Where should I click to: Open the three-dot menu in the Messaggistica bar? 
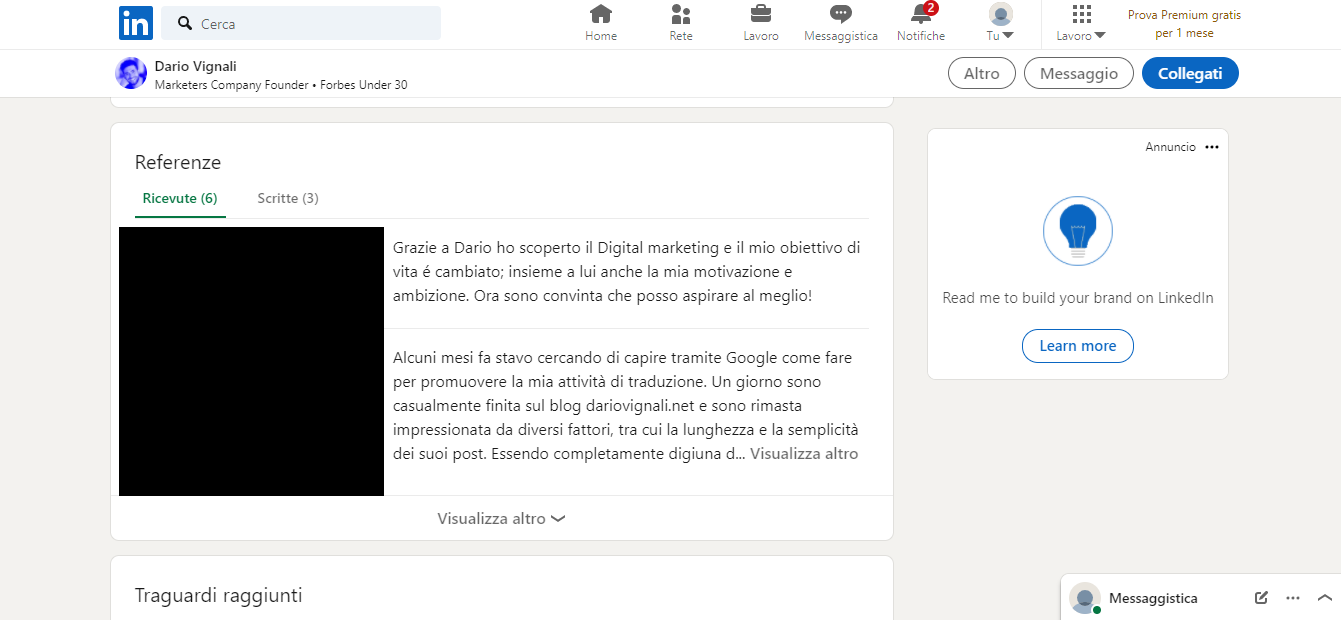[x=1293, y=597]
